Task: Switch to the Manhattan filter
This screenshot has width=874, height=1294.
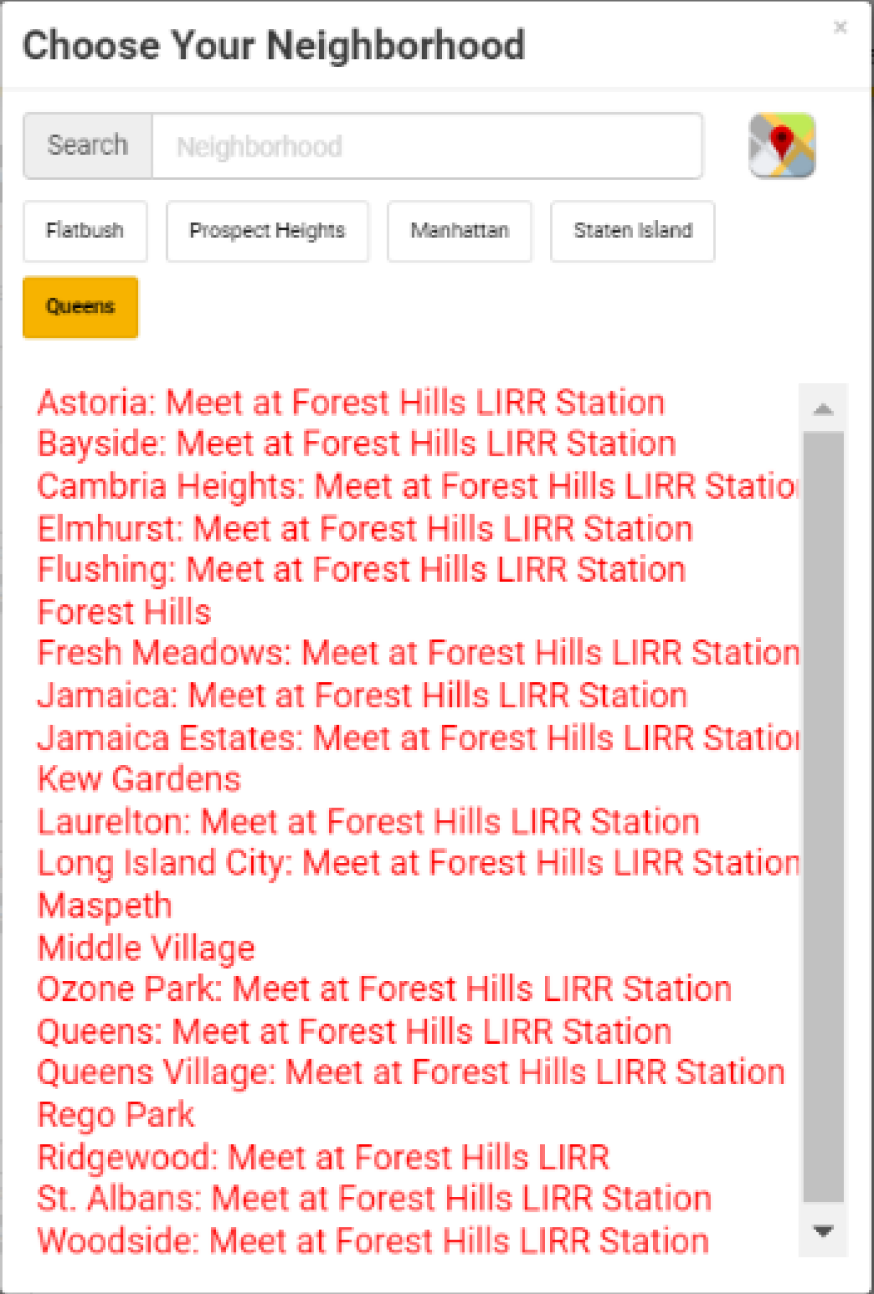Action: [459, 231]
